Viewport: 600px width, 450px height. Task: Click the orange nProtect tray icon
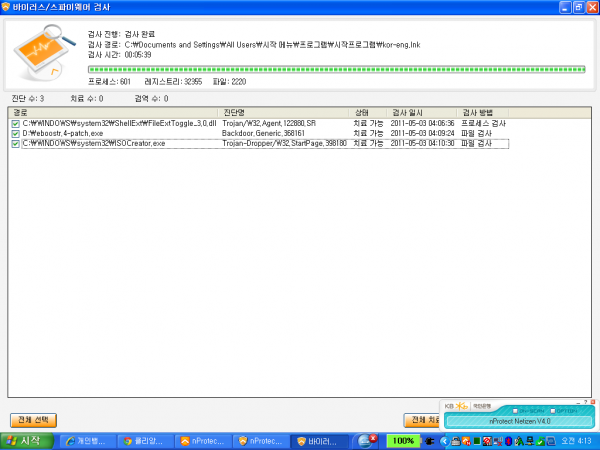tap(466, 441)
